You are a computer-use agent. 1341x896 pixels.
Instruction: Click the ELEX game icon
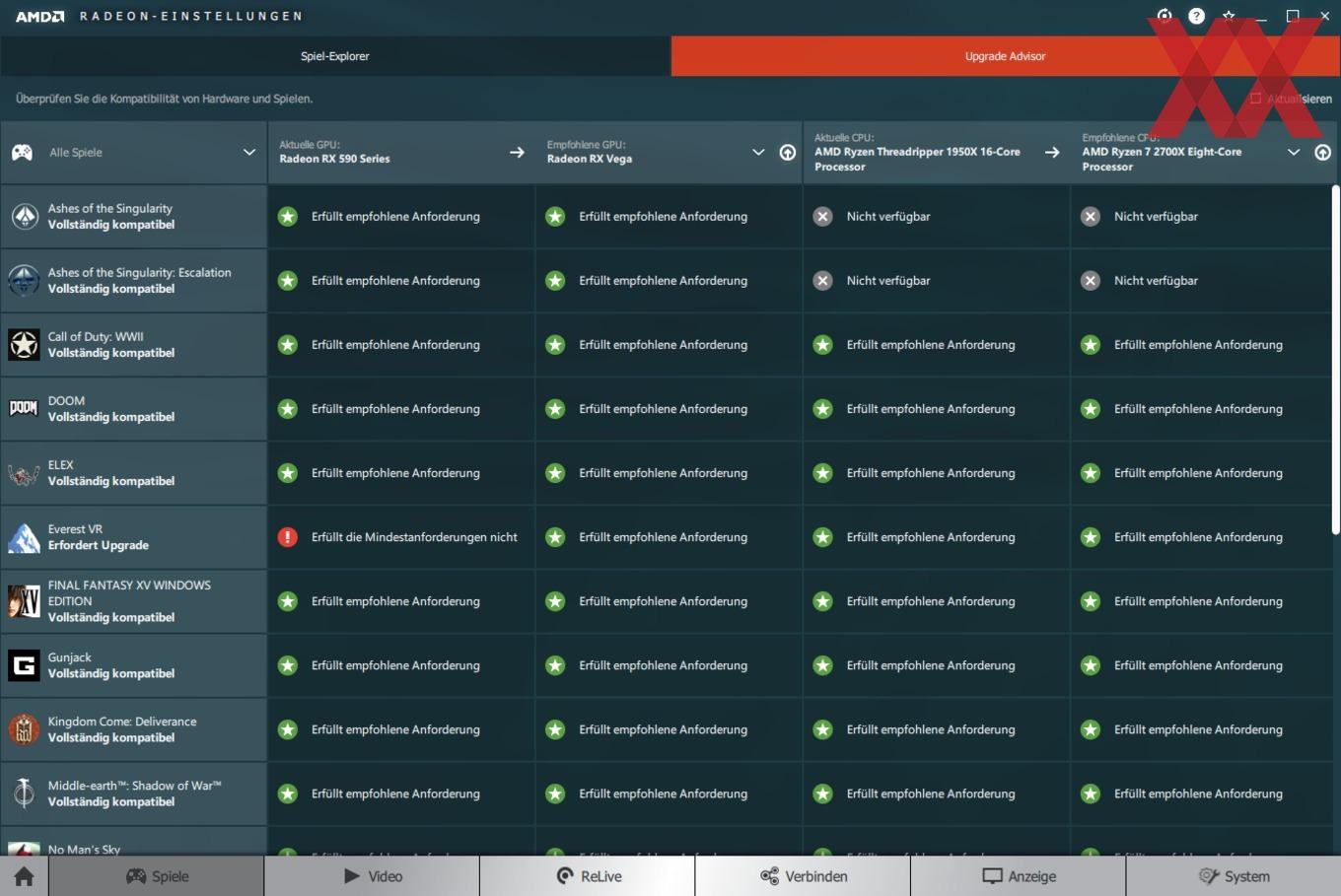pyautogui.click(x=24, y=473)
